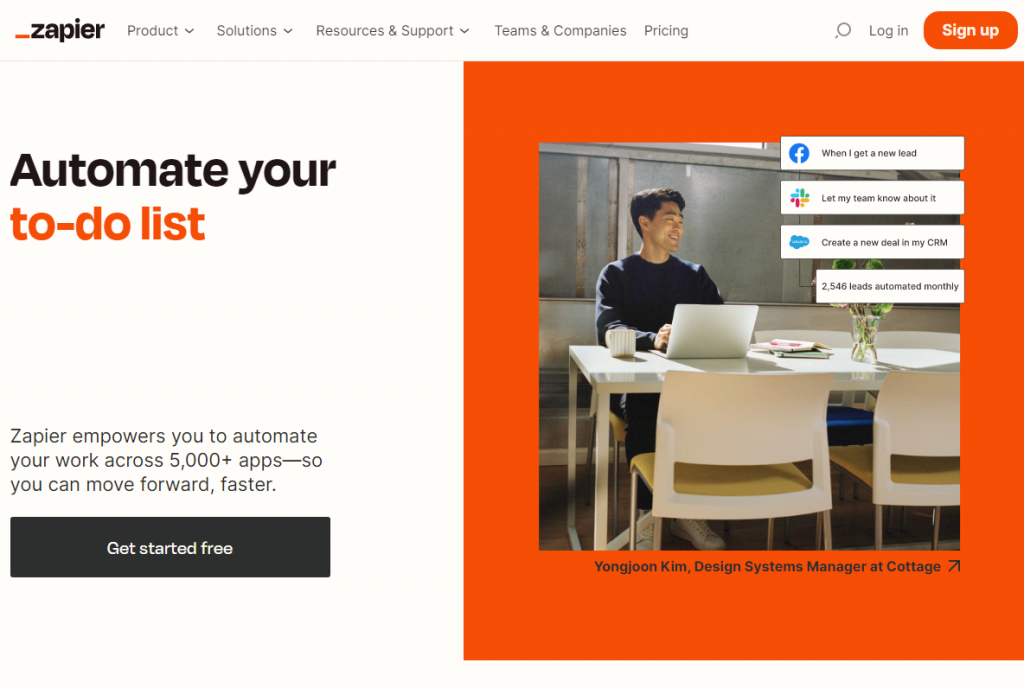The width and height of the screenshot is (1024, 688).
Task: Open the Pricing page
Action: coord(666,31)
